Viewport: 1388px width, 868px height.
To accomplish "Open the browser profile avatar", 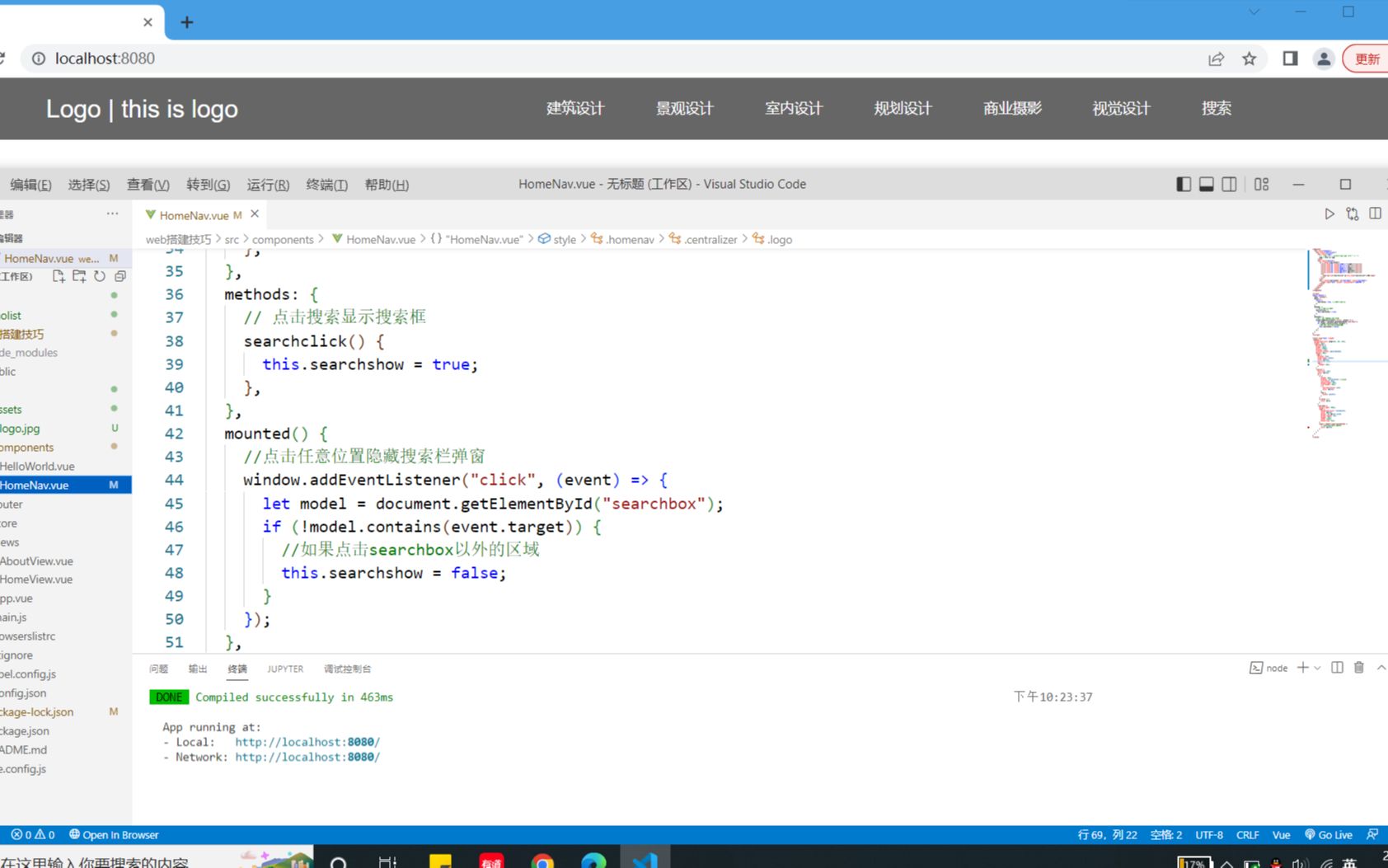I will point(1324,59).
